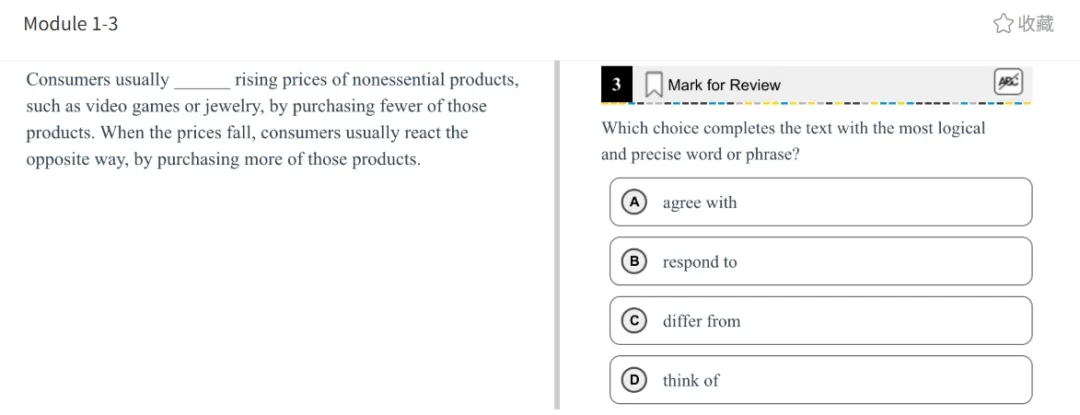This screenshot has height=415, width=1080.
Task: Select the circled letter C option
Action: click(x=633, y=321)
